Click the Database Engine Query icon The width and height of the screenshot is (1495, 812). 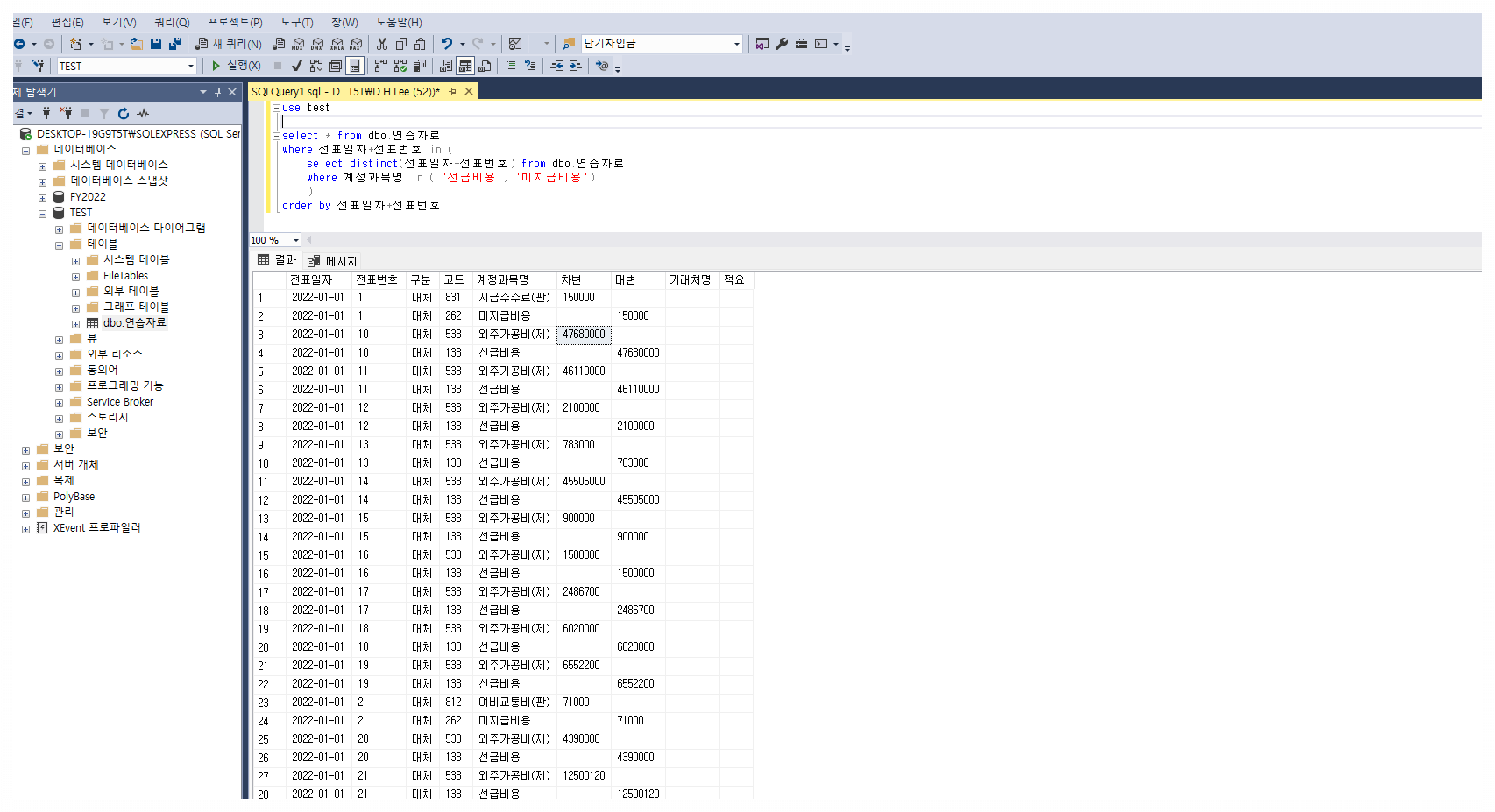pyautogui.click(x=279, y=44)
